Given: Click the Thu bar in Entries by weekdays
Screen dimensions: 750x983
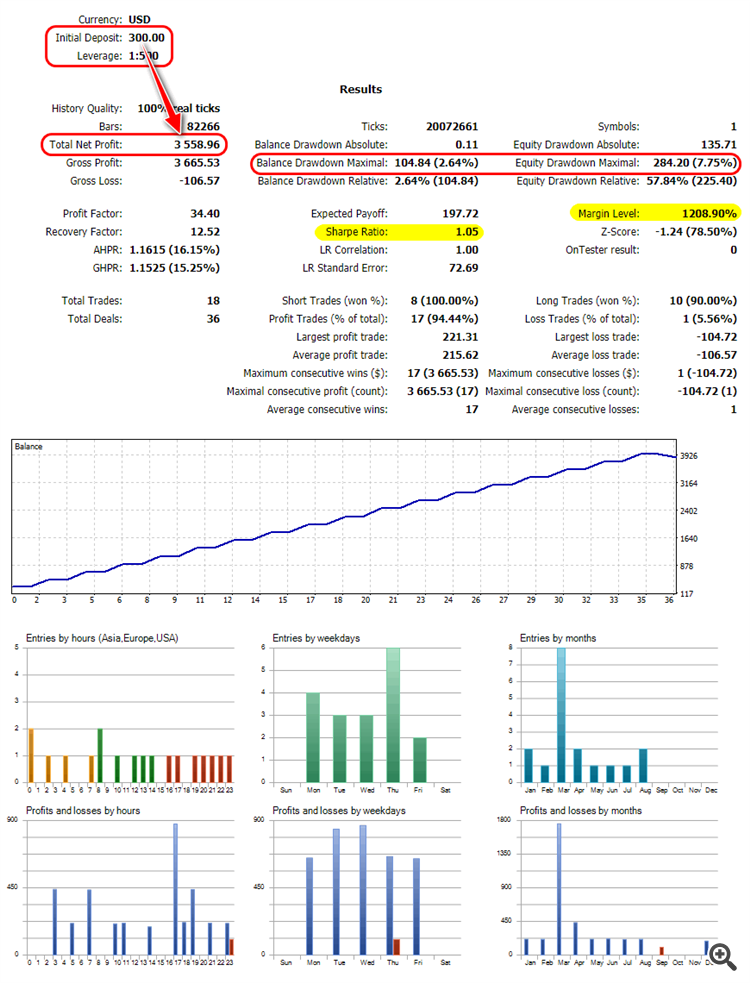Looking at the screenshot, I should click(393, 715).
